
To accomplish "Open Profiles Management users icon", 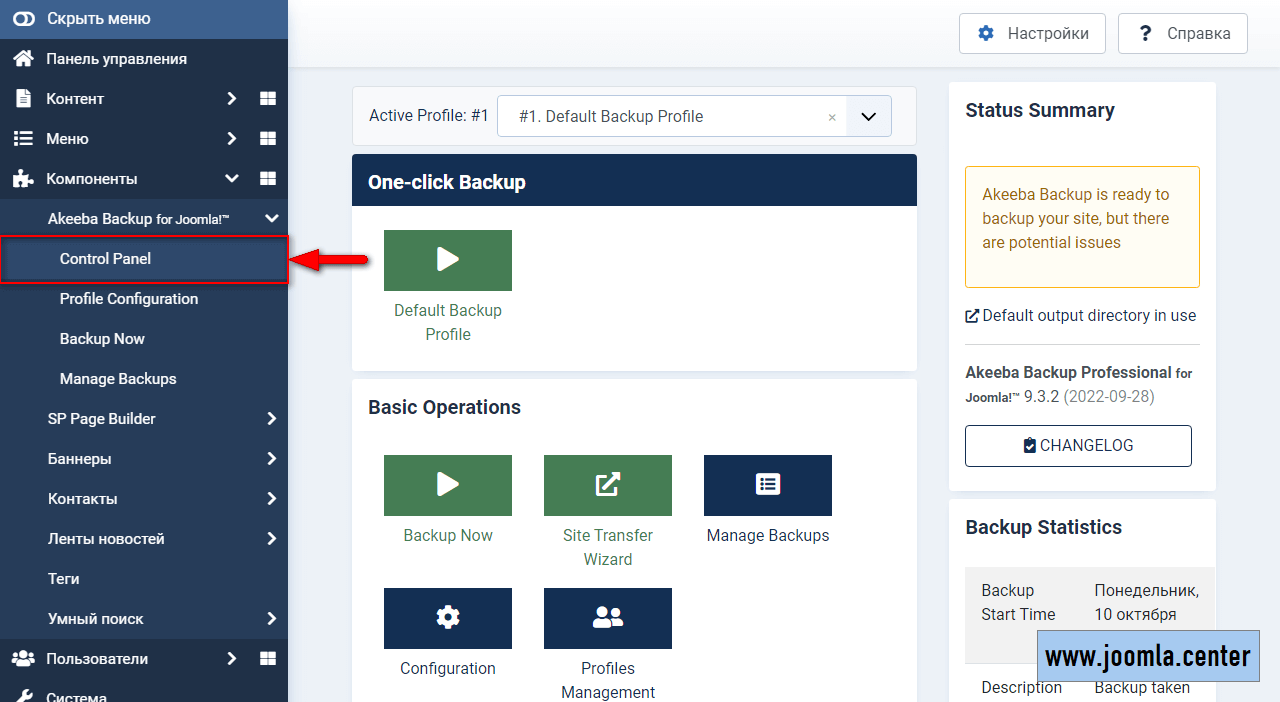I will click(607, 618).
